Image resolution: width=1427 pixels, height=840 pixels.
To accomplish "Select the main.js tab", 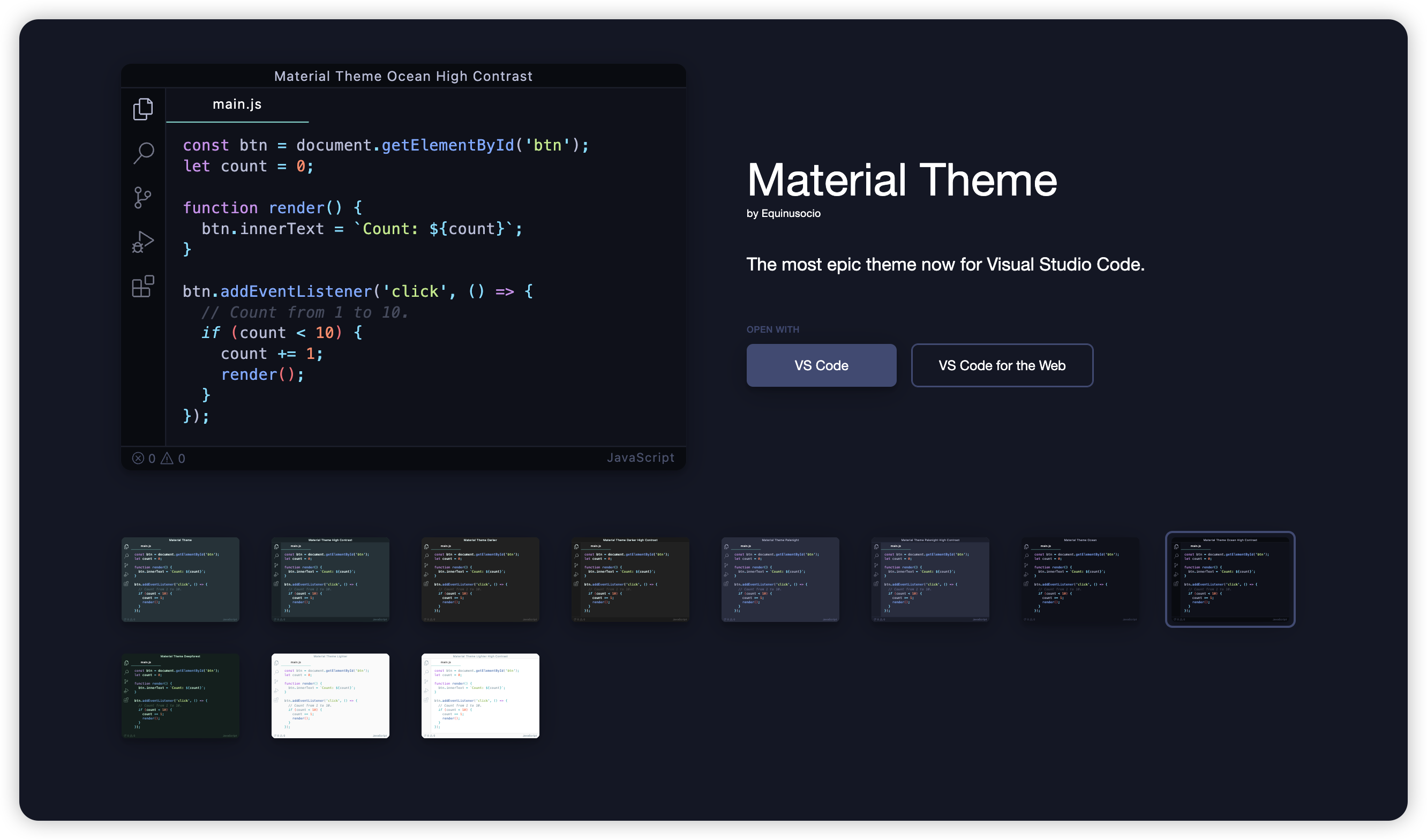I will tap(237, 104).
